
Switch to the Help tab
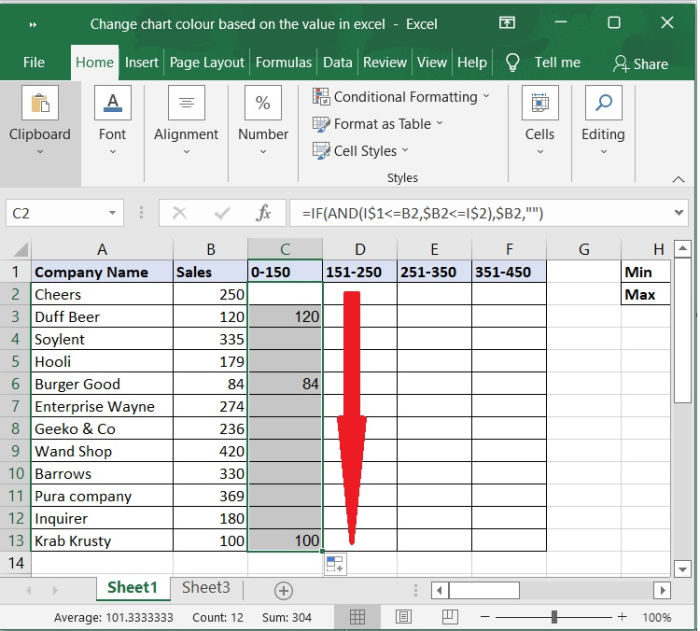pos(472,62)
